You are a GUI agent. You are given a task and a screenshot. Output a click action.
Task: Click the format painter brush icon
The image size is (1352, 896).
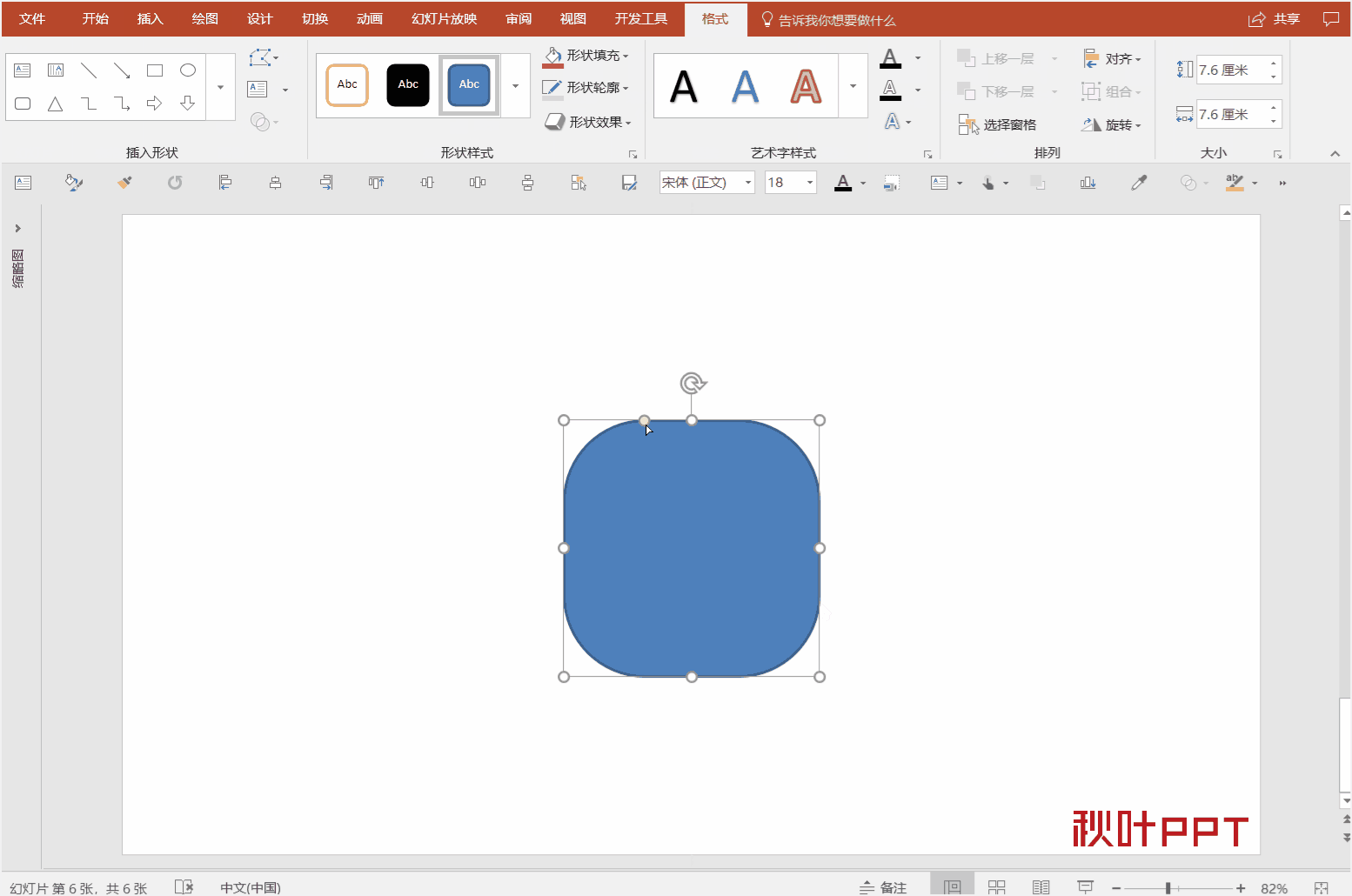[124, 183]
